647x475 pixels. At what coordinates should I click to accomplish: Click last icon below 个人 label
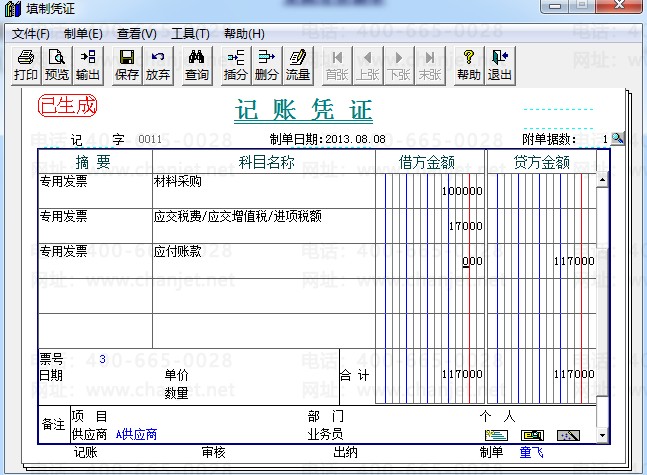[568, 435]
